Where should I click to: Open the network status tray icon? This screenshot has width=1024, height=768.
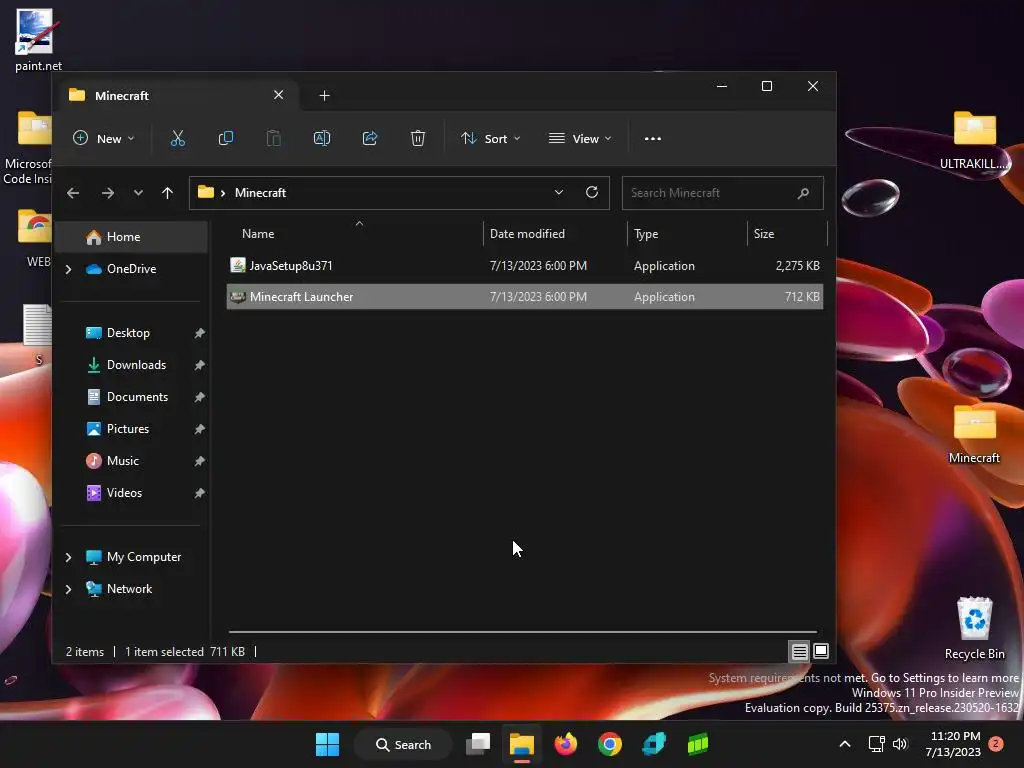click(x=876, y=744)
